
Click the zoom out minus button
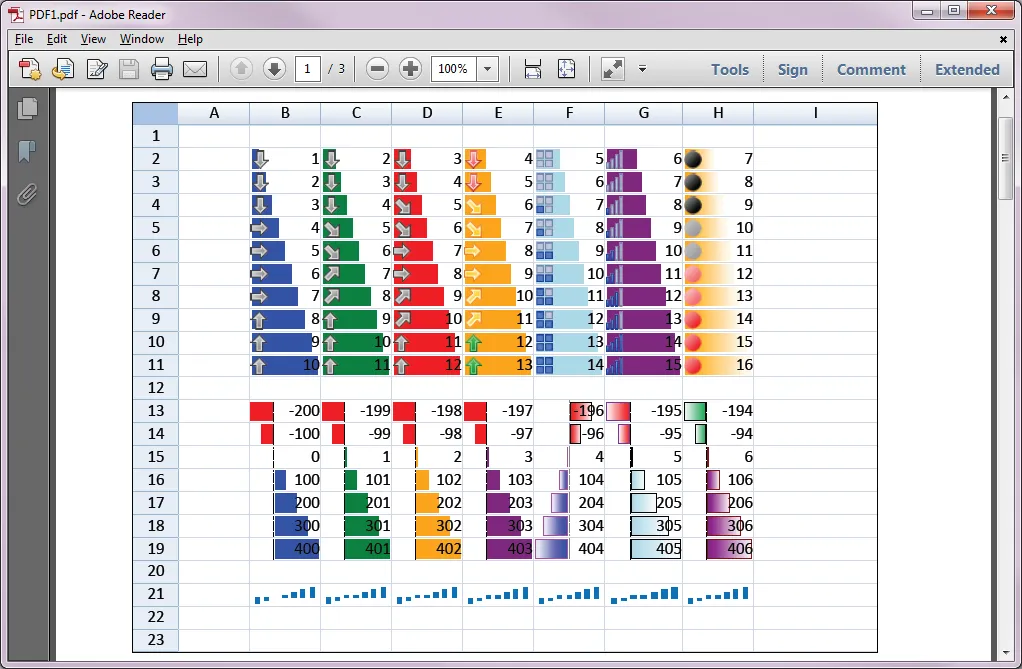[377, 69]
